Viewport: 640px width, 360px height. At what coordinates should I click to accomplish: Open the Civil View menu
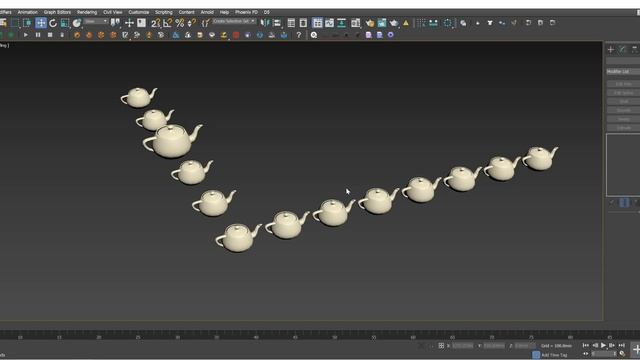(x=113, y=12)
